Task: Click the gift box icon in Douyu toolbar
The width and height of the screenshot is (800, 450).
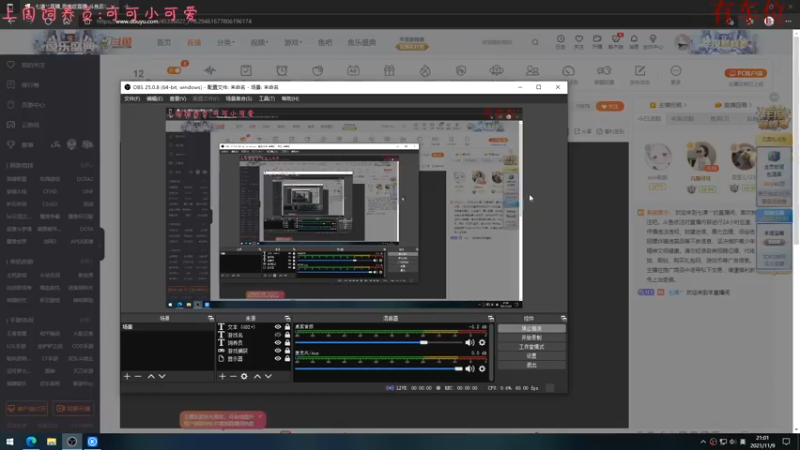Action: [389, 71]
